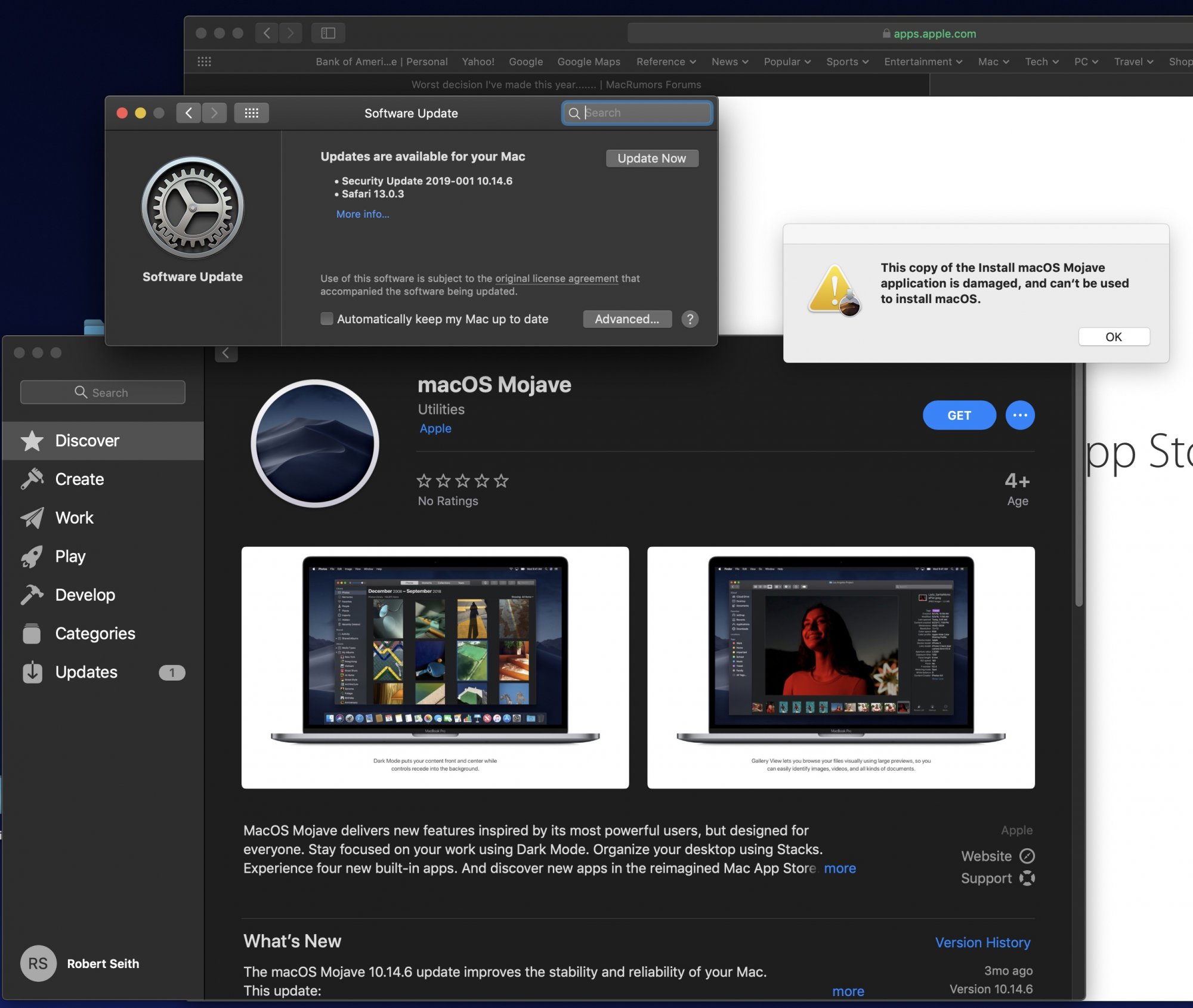Viewport: 1193px width, 1008px height.
Task: Click Safari back arrow button
Action: [x=267, y=33]
